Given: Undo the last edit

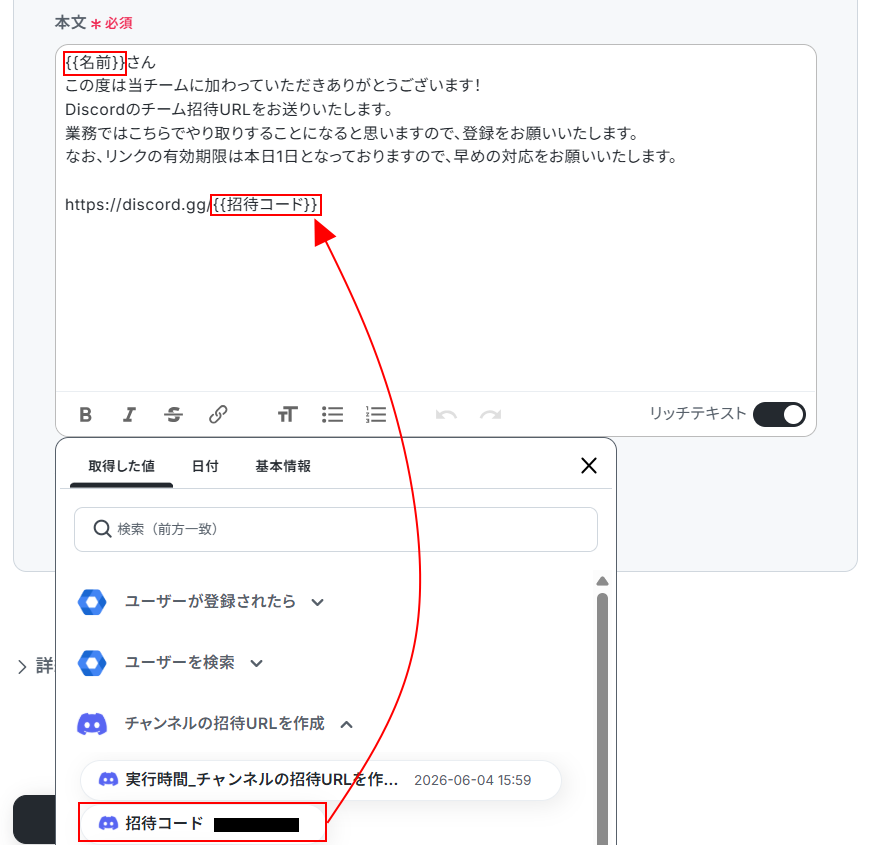Looking at the screenshot, I should [x=446, y=414].
